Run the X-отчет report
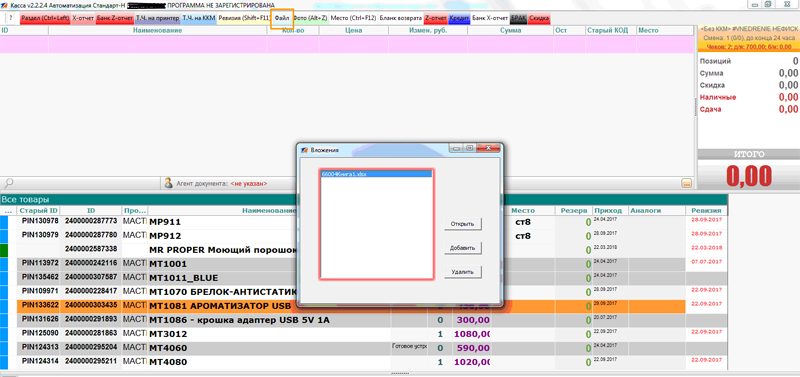This screenshot has height=377, width=800. [83, 18]
